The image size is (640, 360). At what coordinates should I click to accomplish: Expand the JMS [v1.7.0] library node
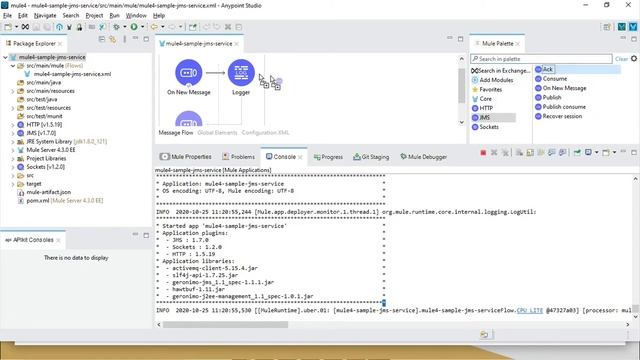(x=13, y=133)
